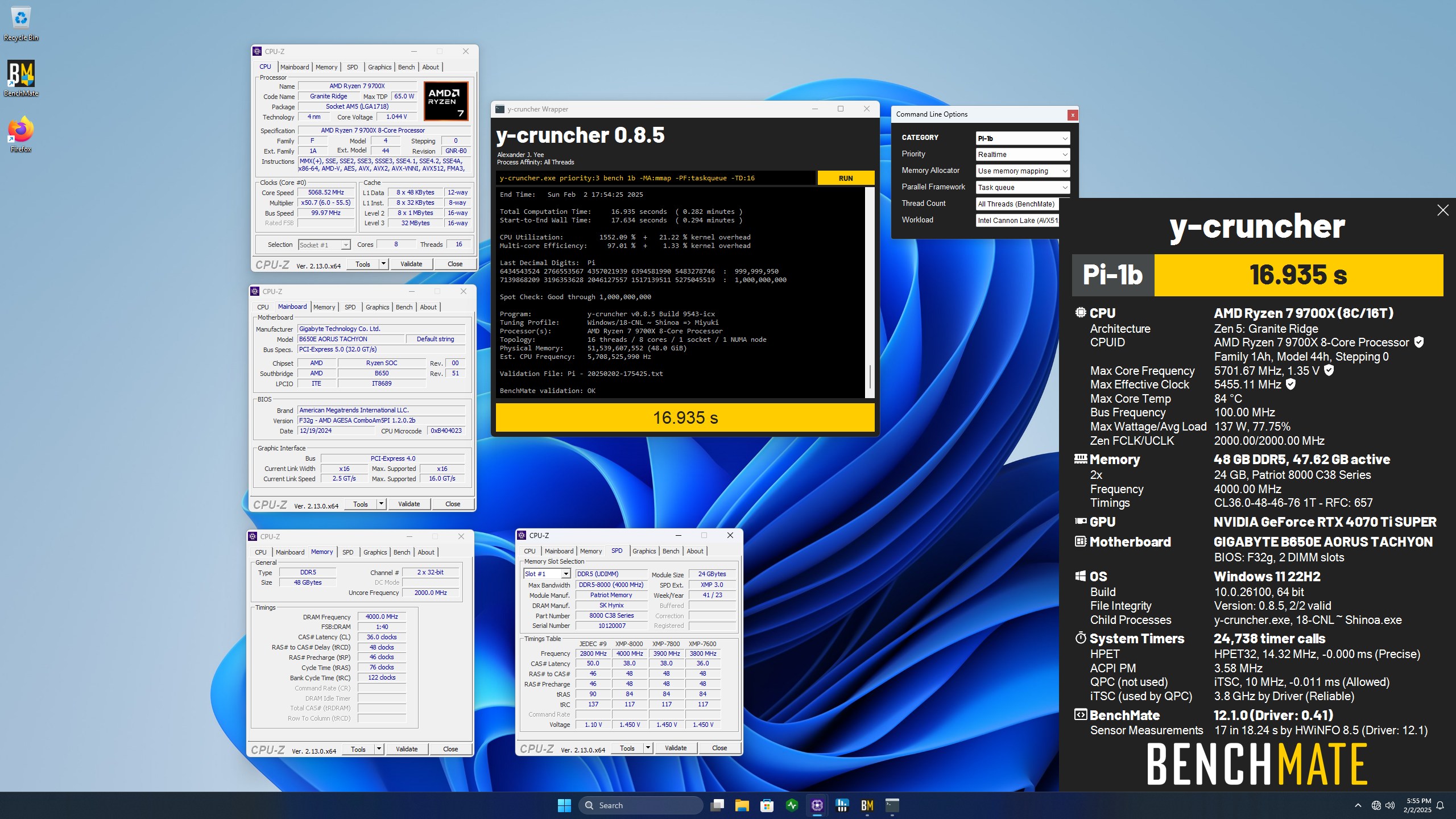The width and height of the screenshot is (1456, 819).
Task: Click the Core Speed value 5068.52 MHz
Action: click(x=326, y=192)
